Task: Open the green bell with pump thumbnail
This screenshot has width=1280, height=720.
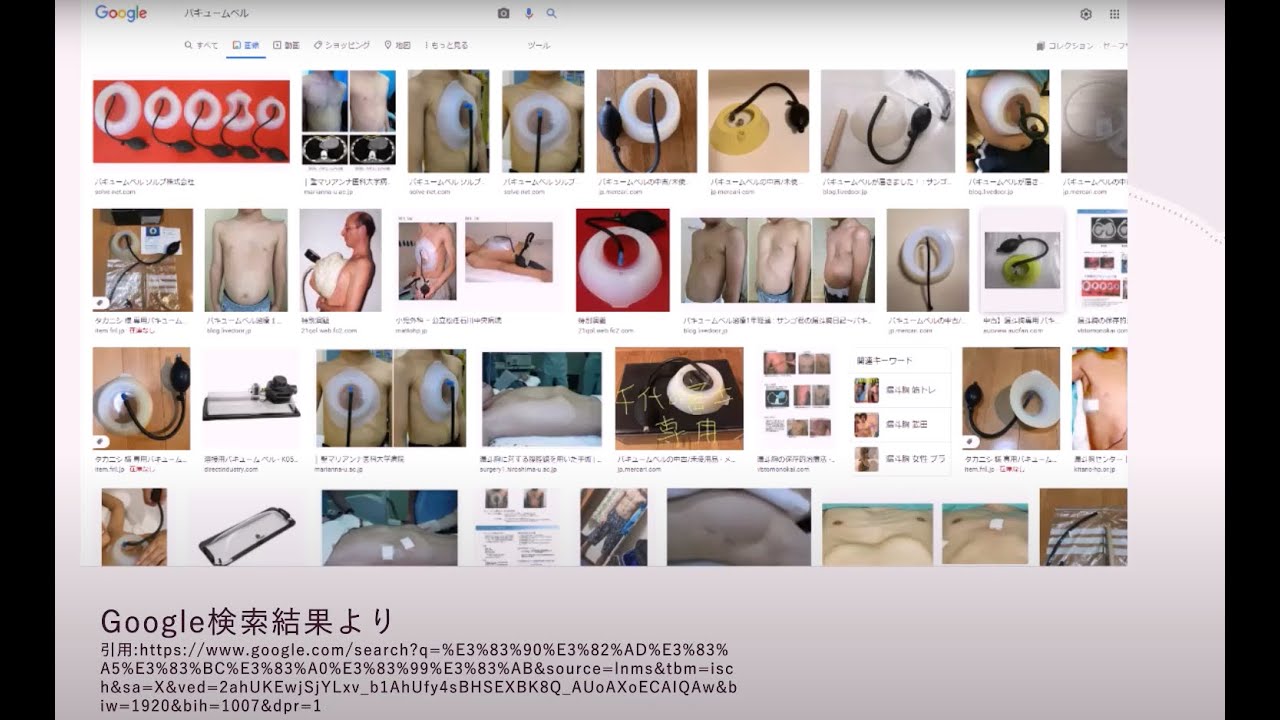Action: 1021,260
